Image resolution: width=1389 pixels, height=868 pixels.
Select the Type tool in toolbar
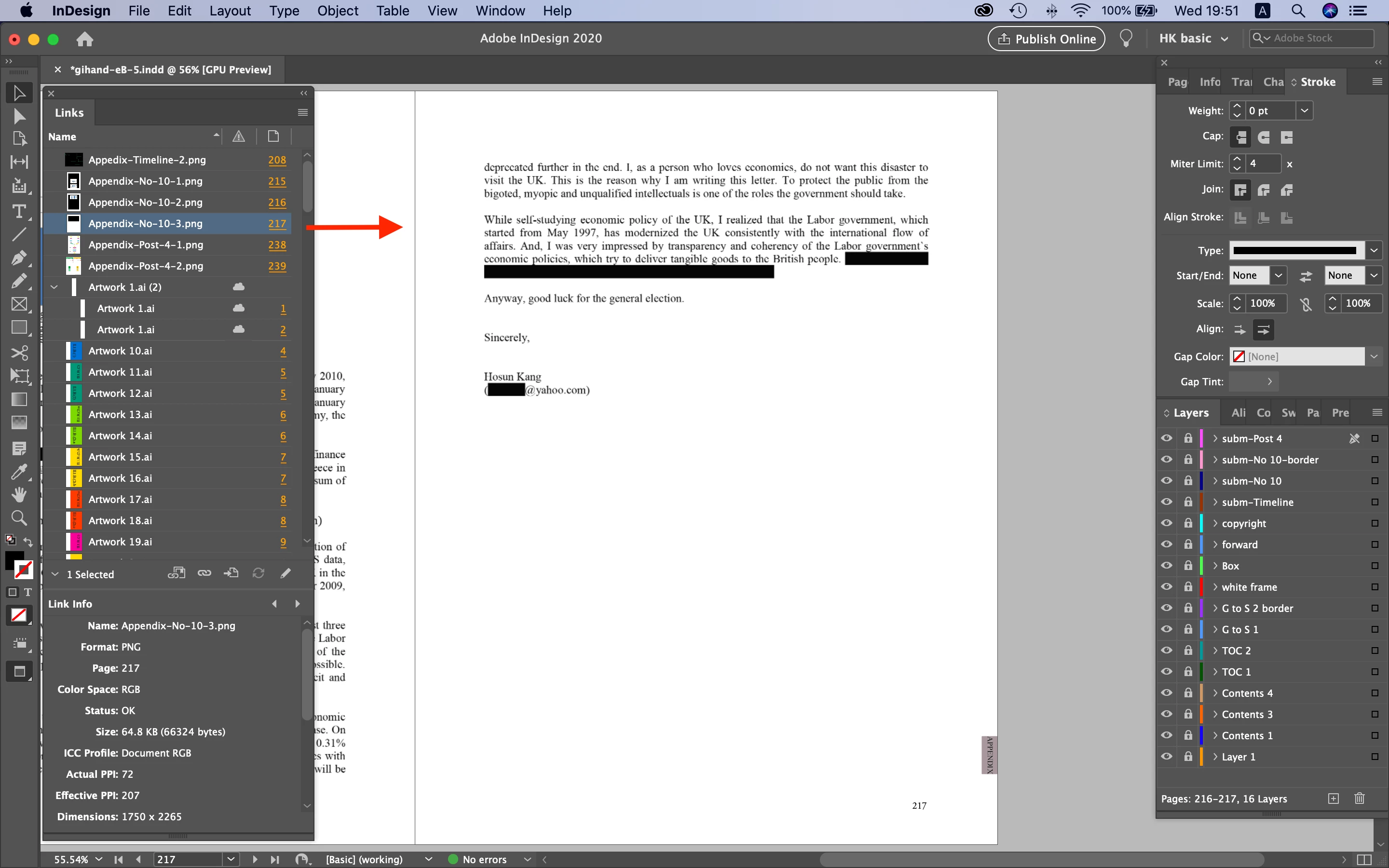(x=19, y=212)
